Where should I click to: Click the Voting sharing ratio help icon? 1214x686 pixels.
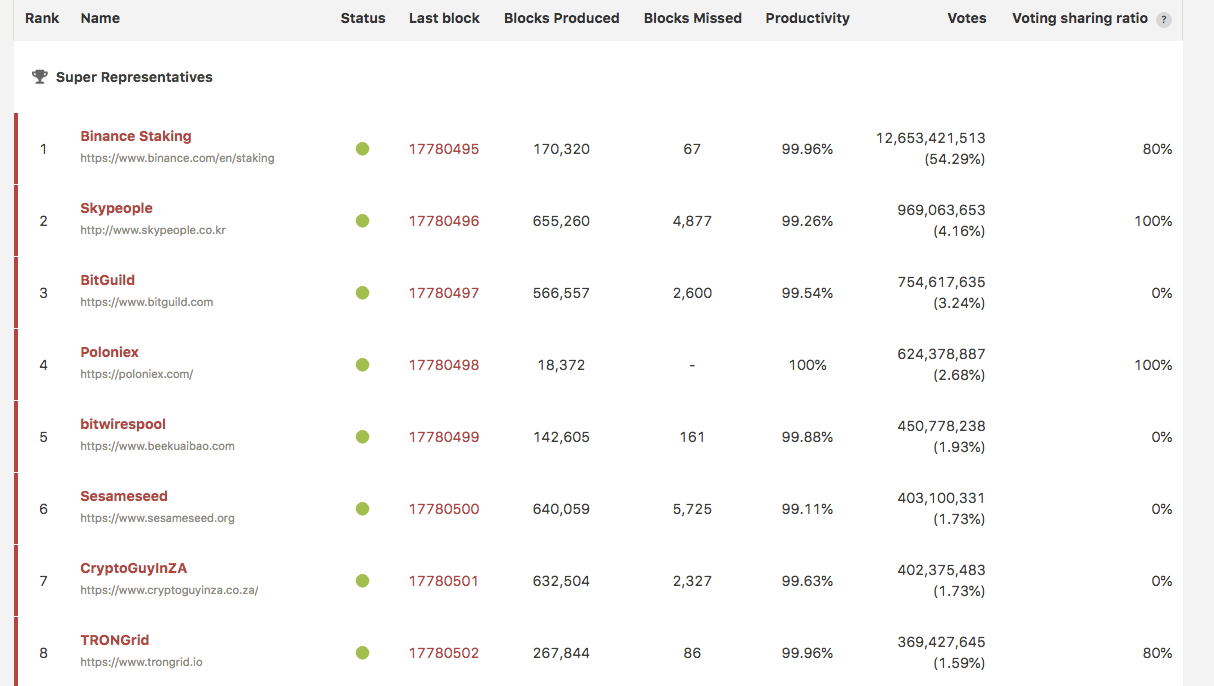1163,19
